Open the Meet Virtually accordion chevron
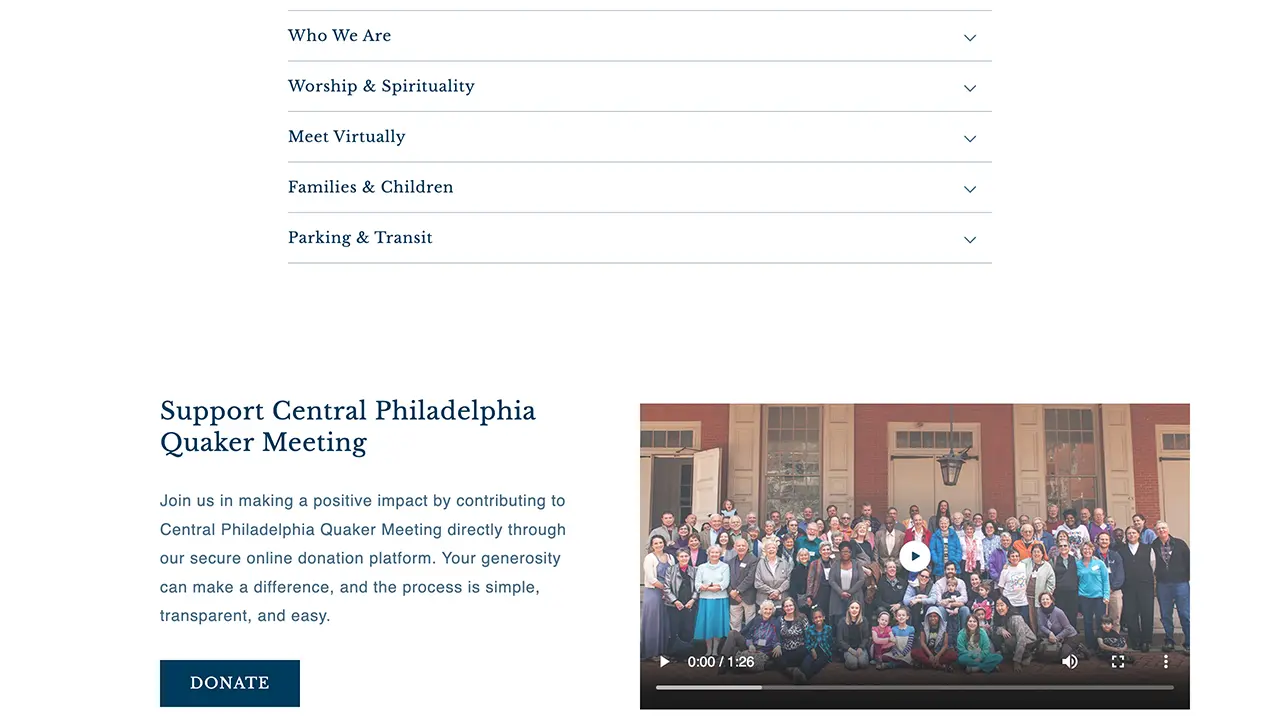This screenshot has width=1280, height=720. click(x=969, y=138)
